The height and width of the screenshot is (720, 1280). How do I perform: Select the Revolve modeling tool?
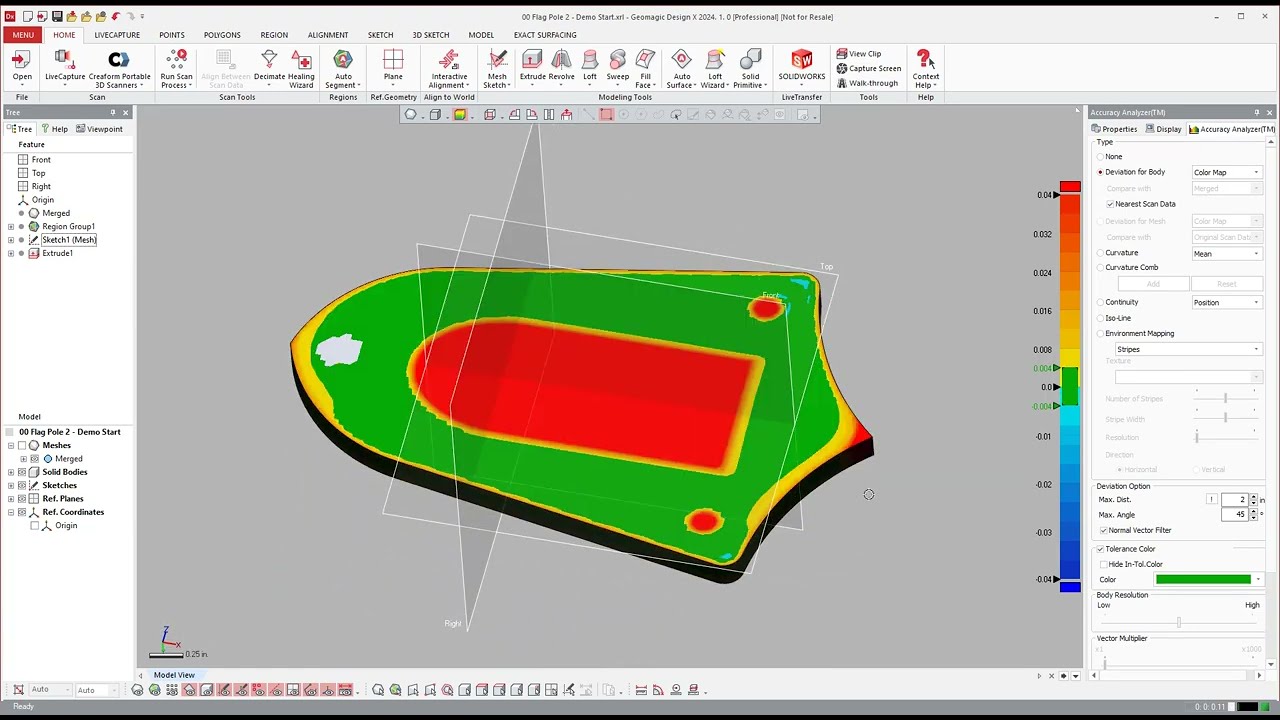[561, 67]
